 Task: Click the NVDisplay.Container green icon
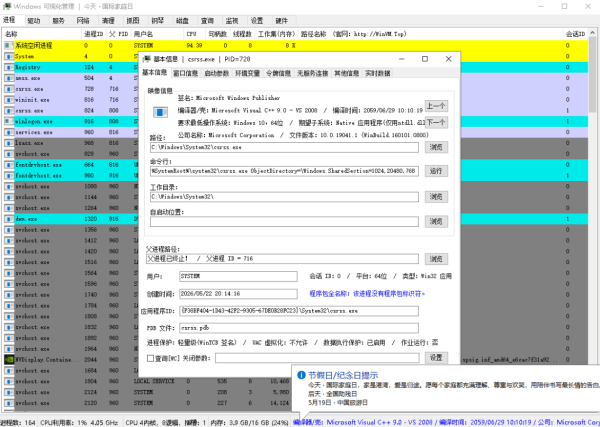(9, 360)
